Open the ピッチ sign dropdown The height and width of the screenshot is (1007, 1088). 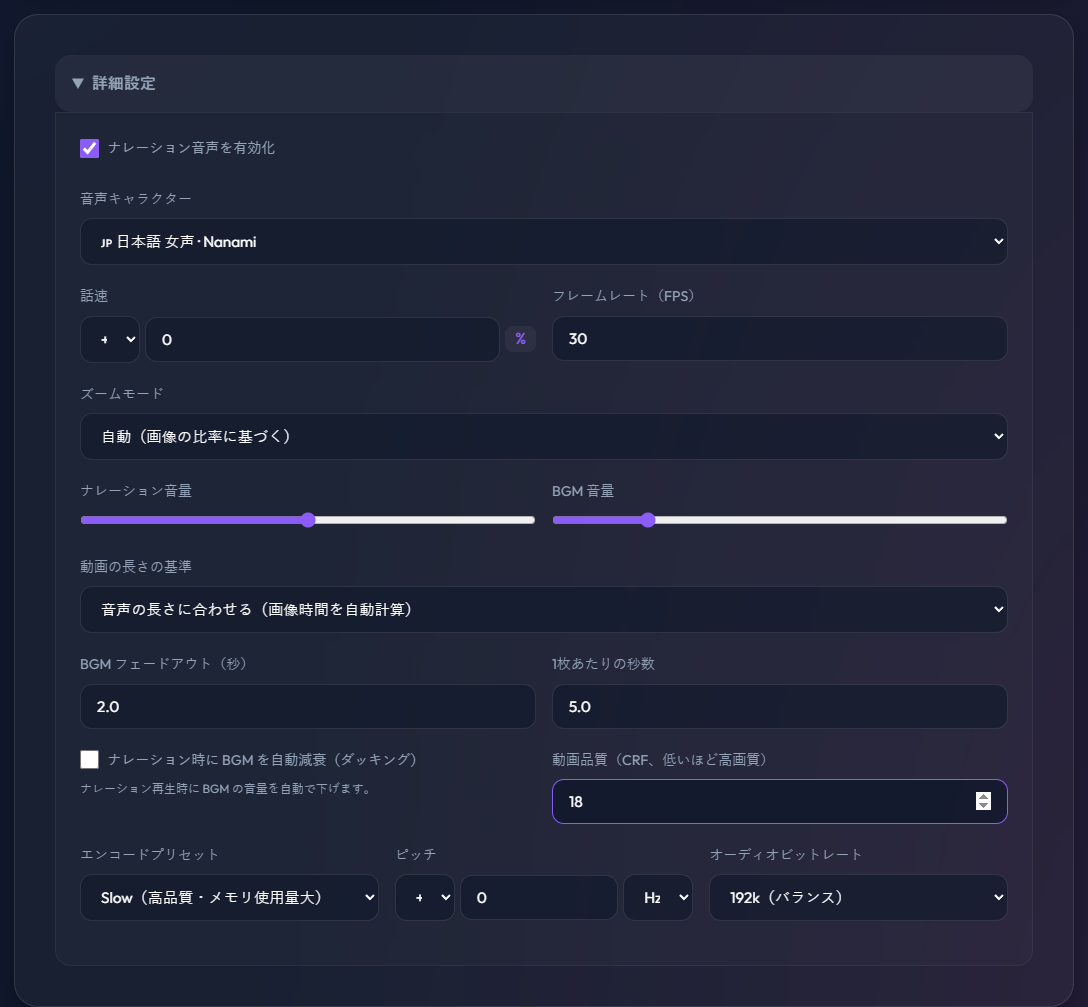click(425, 897)
